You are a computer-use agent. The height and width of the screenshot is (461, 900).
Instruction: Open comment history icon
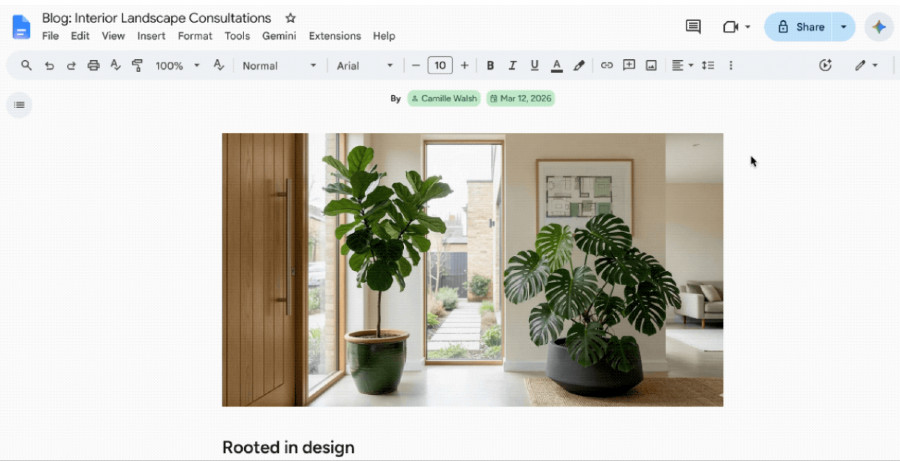point(693,26)
